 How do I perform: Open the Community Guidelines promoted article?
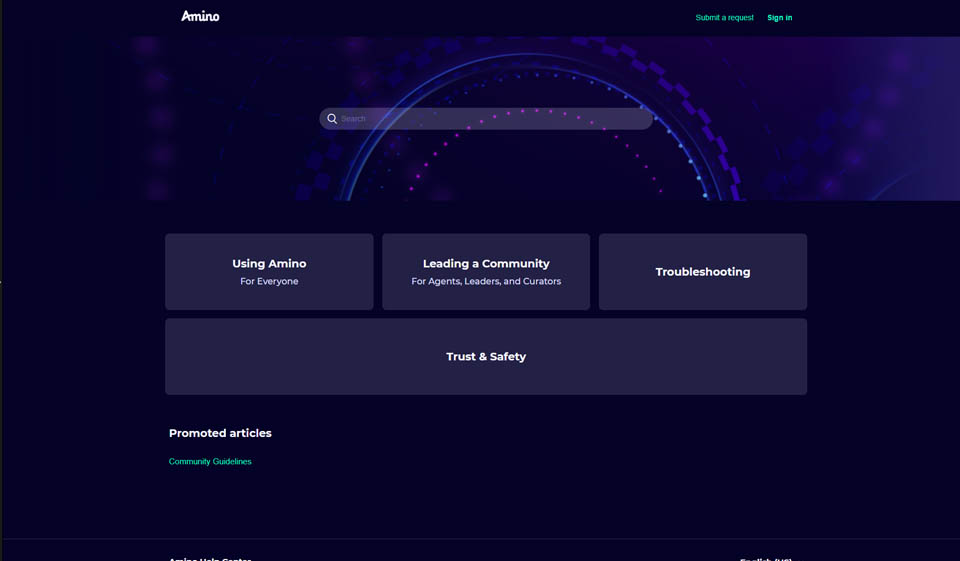click(x=210, y=461)
